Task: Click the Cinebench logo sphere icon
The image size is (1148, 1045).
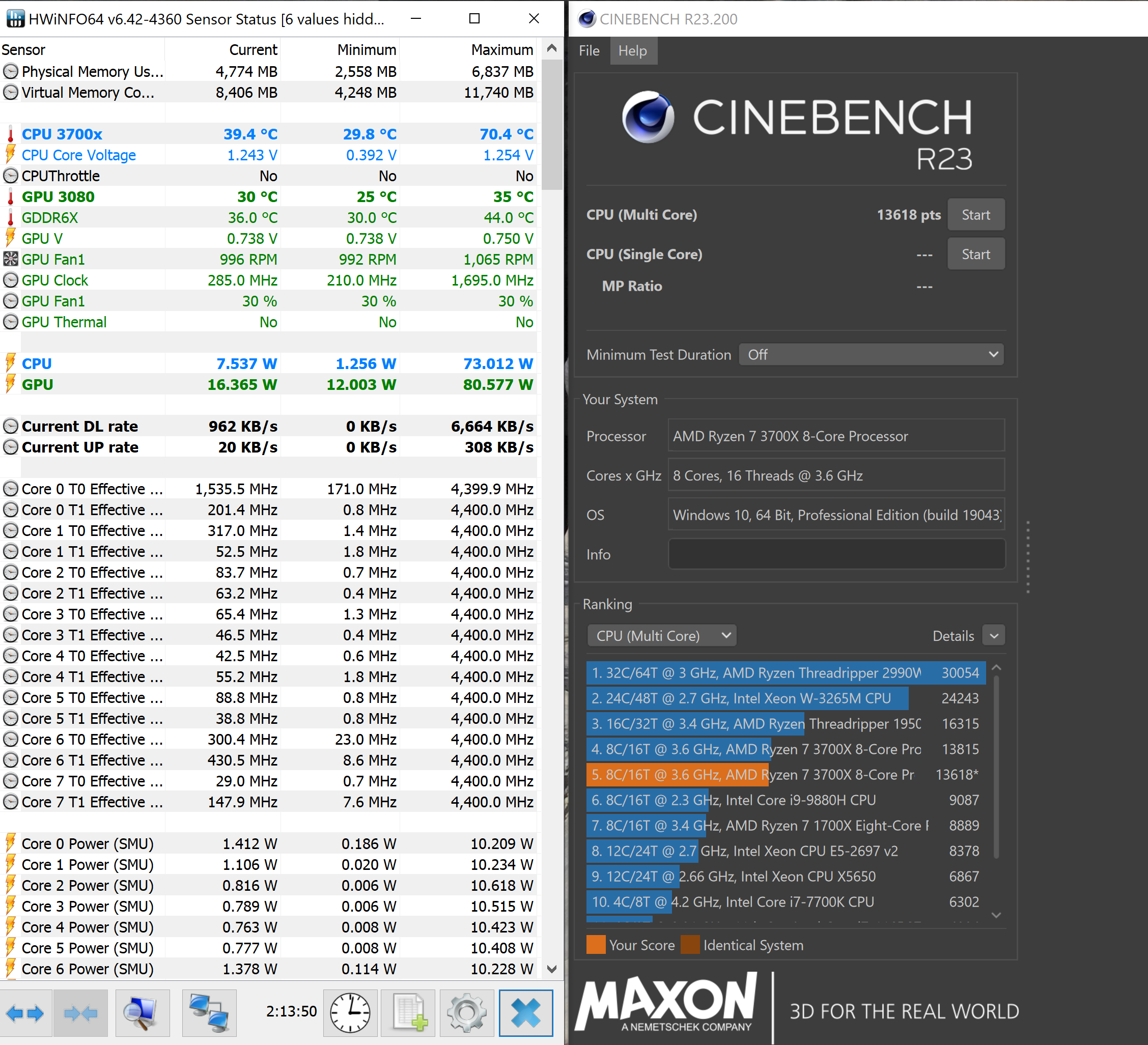Action: (x=648, y=117)
